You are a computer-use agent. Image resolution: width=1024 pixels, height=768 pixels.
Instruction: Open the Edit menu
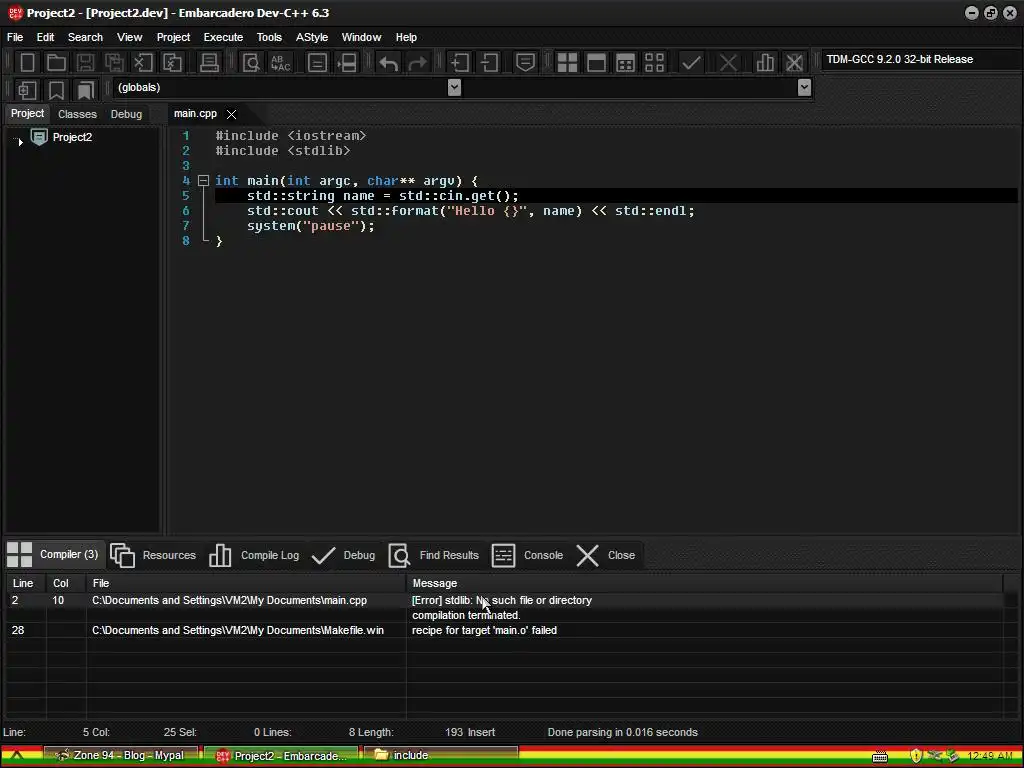click(45, 37)
